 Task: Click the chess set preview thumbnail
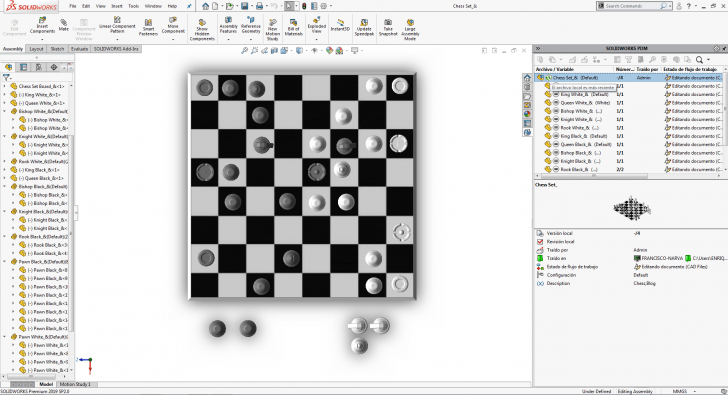(632, 208)
